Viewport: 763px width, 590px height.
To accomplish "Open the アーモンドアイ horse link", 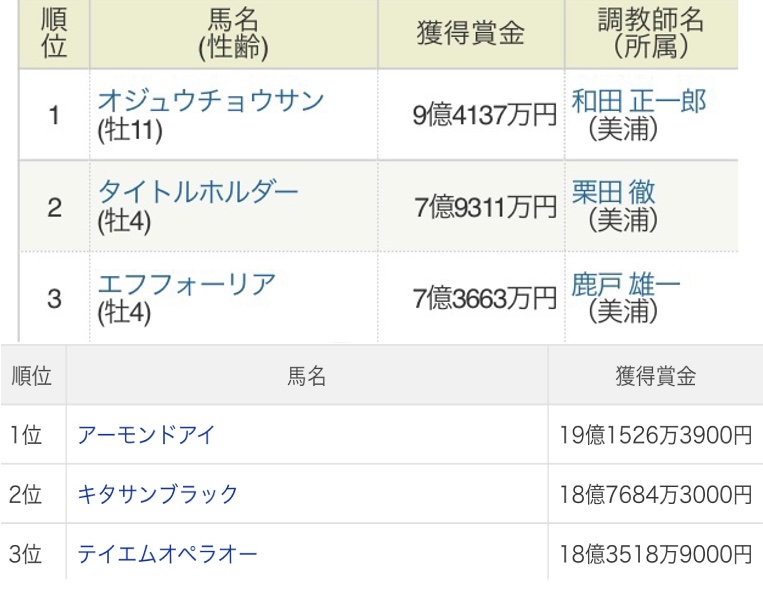I will coord(145,435).
